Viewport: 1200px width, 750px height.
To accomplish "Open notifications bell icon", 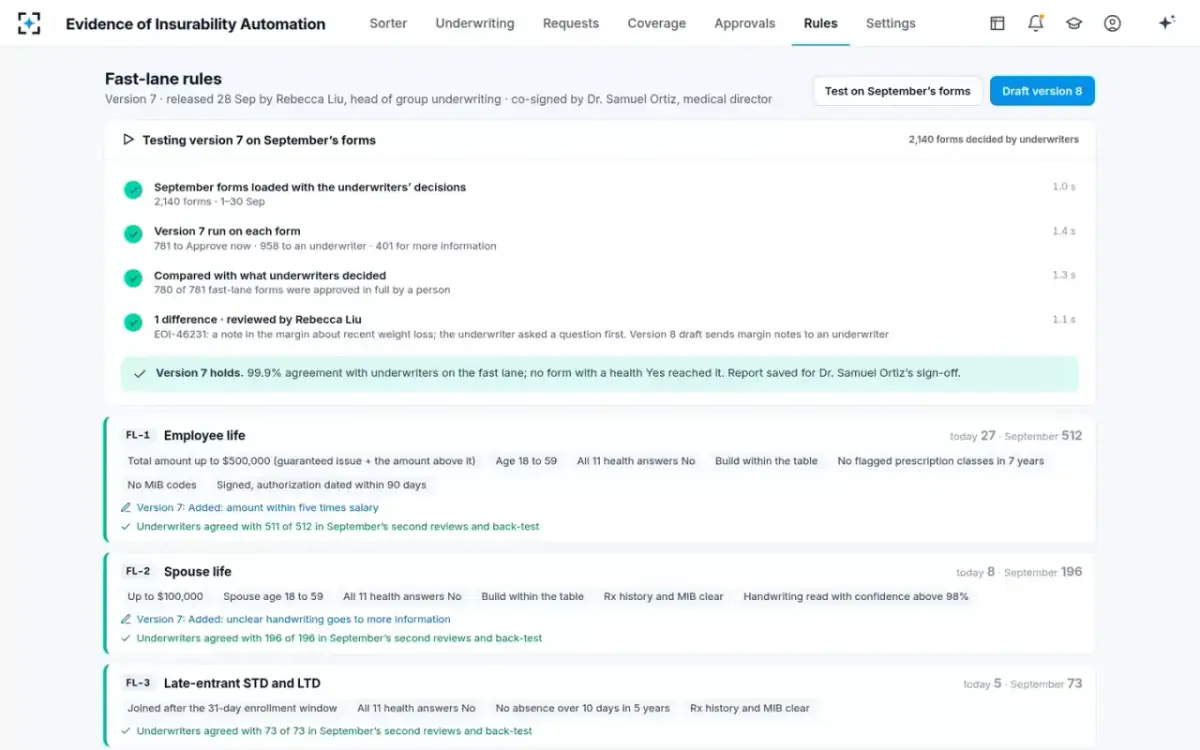I will pos(1036,23).
